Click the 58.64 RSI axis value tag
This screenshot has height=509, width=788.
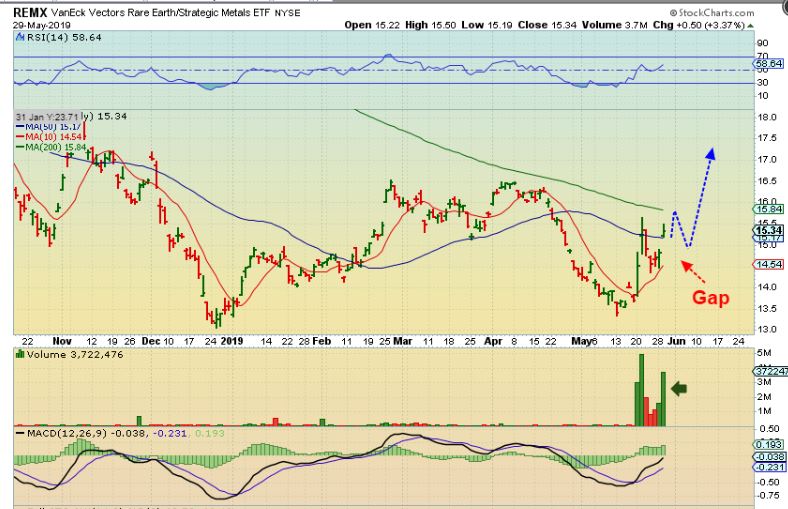[x=768, y=64]
